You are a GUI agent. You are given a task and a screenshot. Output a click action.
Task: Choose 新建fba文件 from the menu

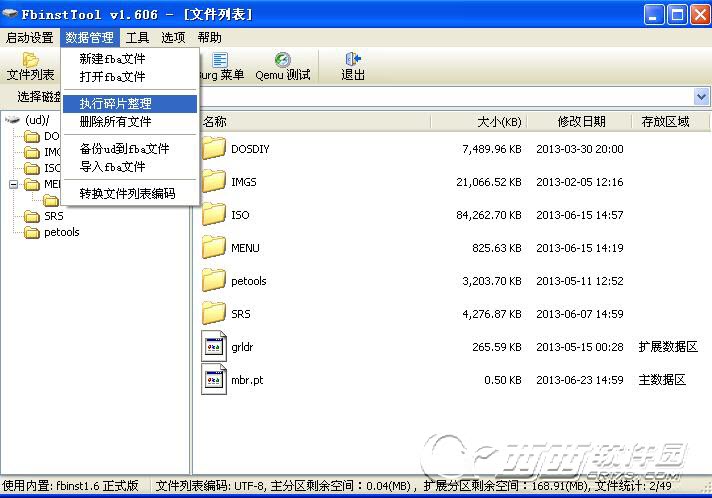click(x=130, y=59)
